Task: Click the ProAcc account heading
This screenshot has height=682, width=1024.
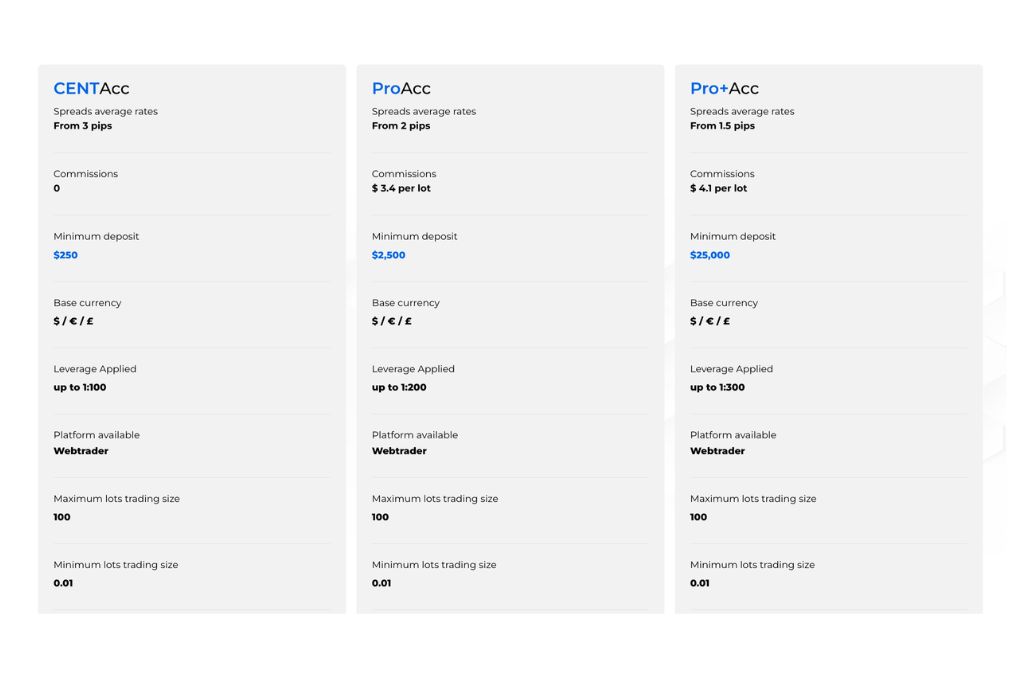Action: [401, 88]
